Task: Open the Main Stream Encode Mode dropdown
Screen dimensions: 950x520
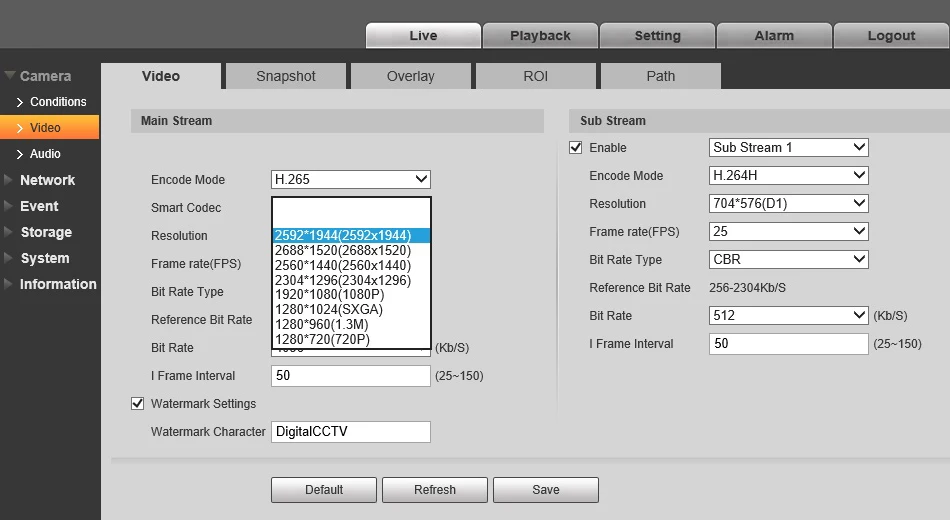Action: [351, 179]
